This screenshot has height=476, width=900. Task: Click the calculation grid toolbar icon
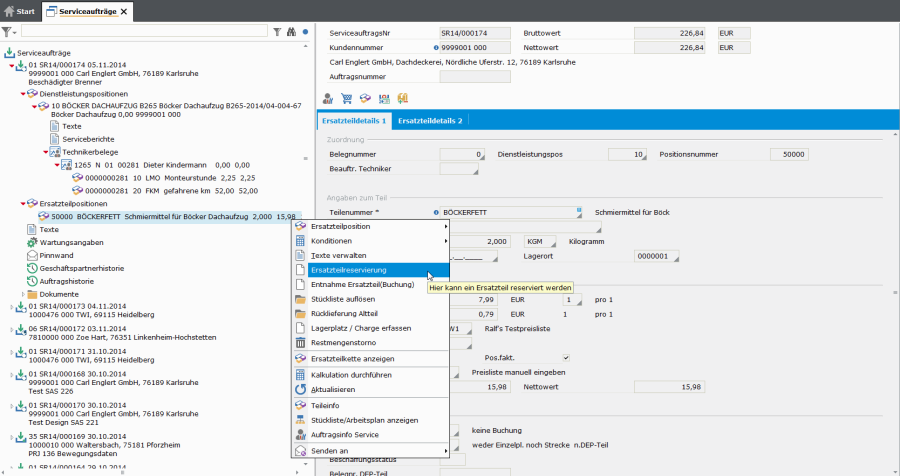click(x=384, y=99)
